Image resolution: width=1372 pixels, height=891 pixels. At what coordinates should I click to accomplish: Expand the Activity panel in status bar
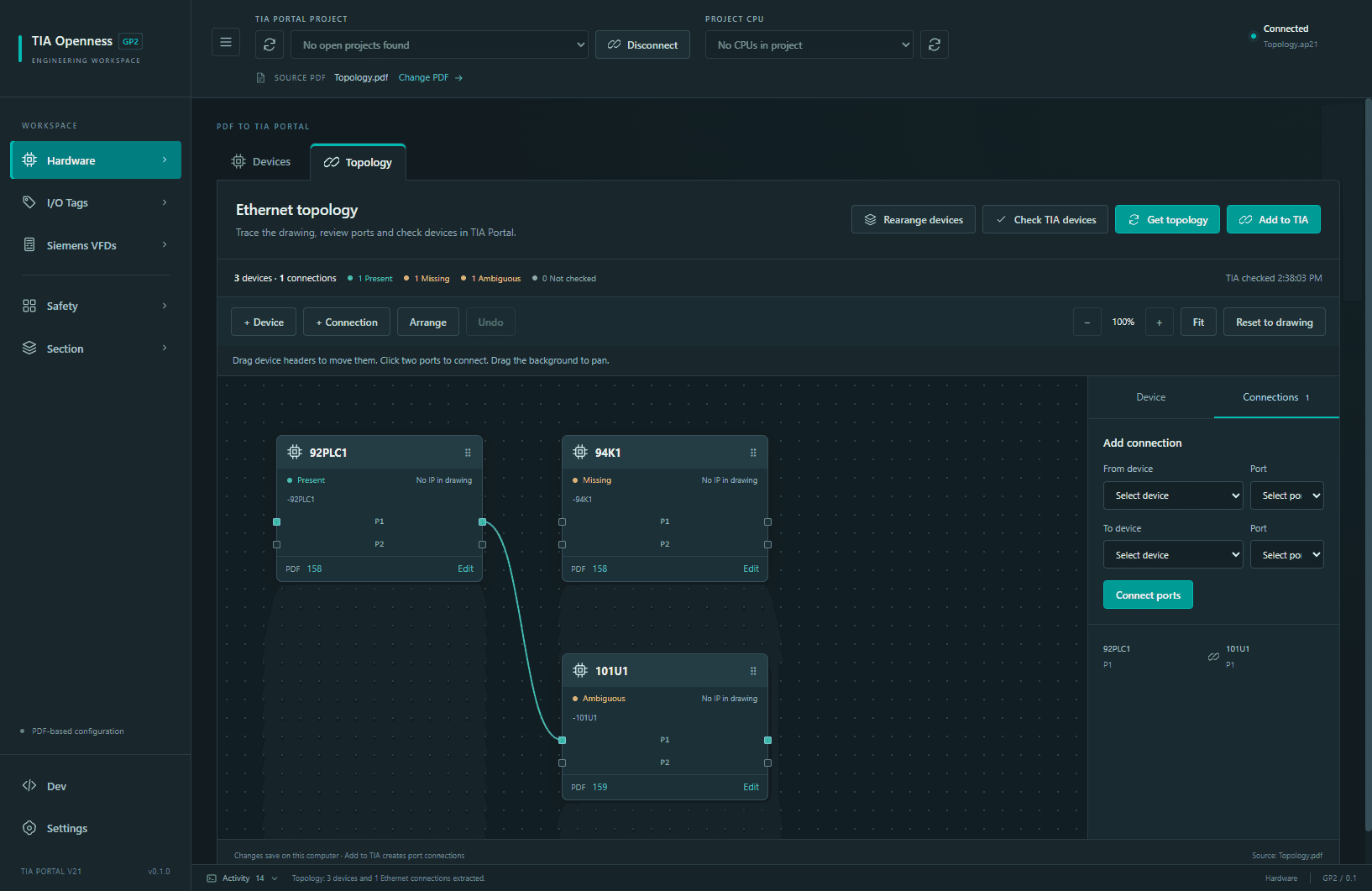click(243, 878)
